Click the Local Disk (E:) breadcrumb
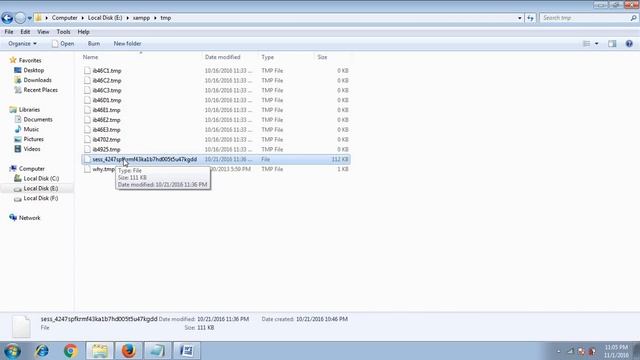The height and width of the screenshot is (360, 640). (105, 18)
